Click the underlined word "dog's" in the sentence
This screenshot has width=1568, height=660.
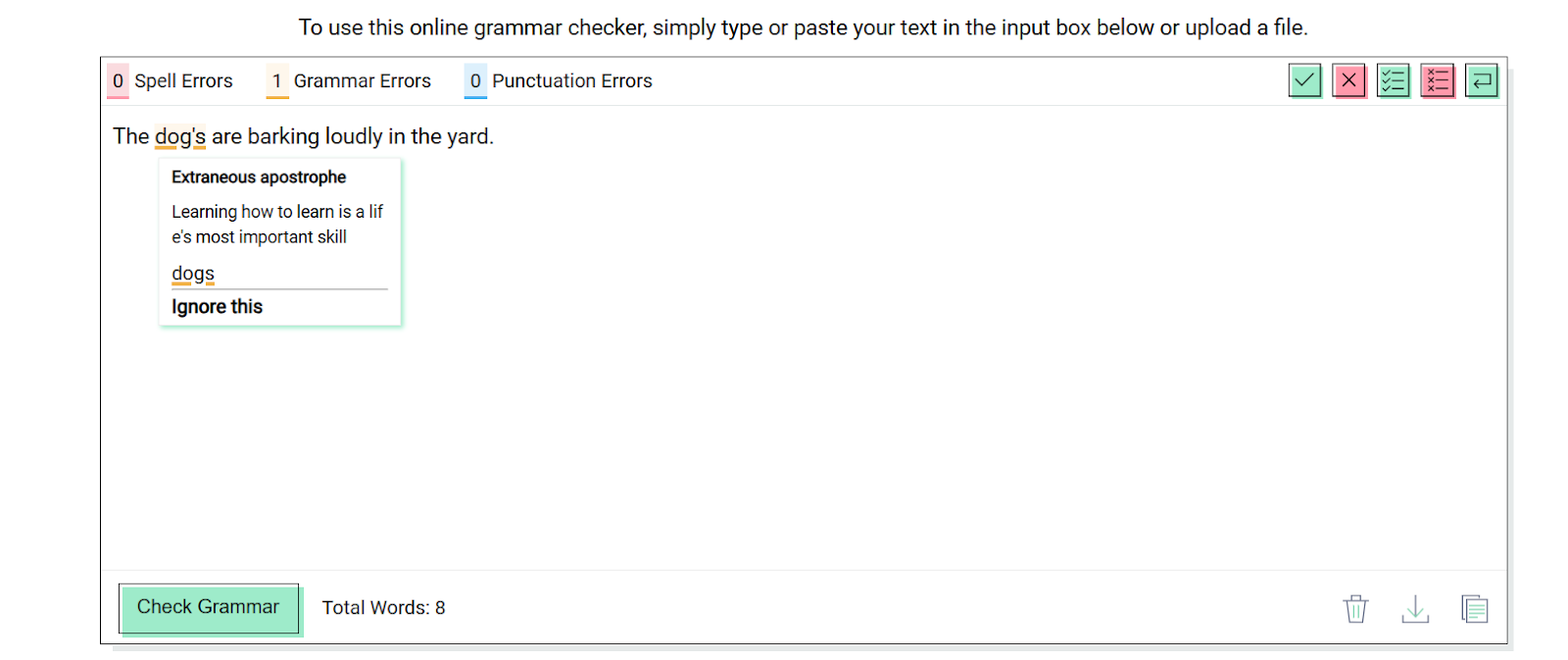coord(180,136)
